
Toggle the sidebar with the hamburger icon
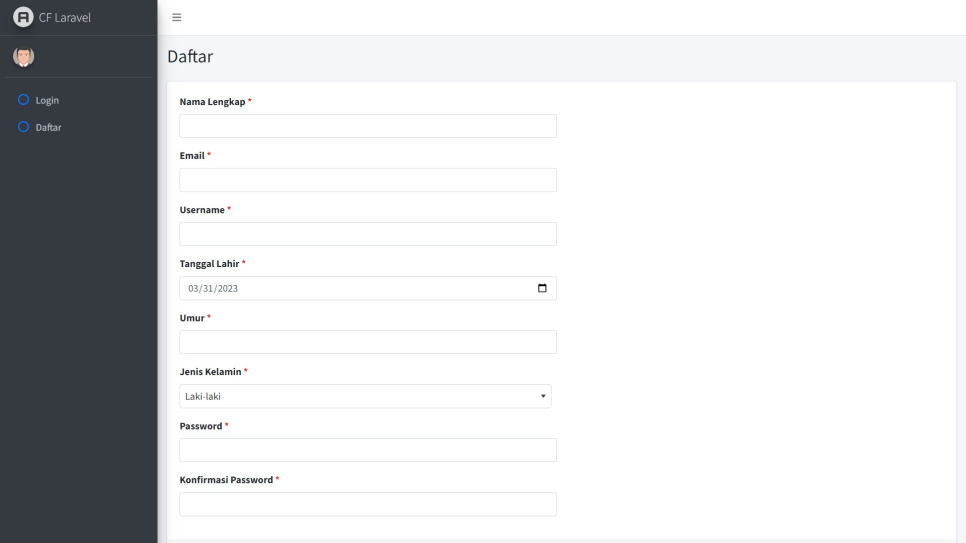(x=177, y=17)
